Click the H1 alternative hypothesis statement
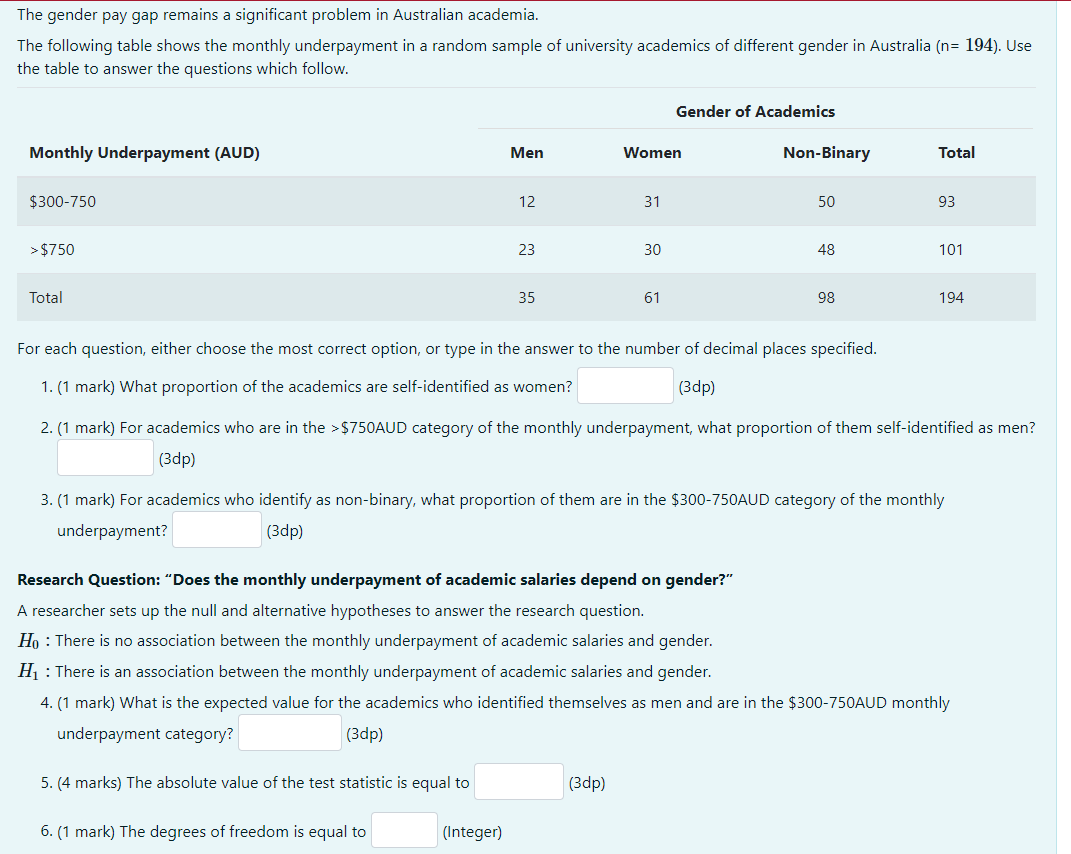The width and height of the screenshot is (1071, 854). point(364,672)
